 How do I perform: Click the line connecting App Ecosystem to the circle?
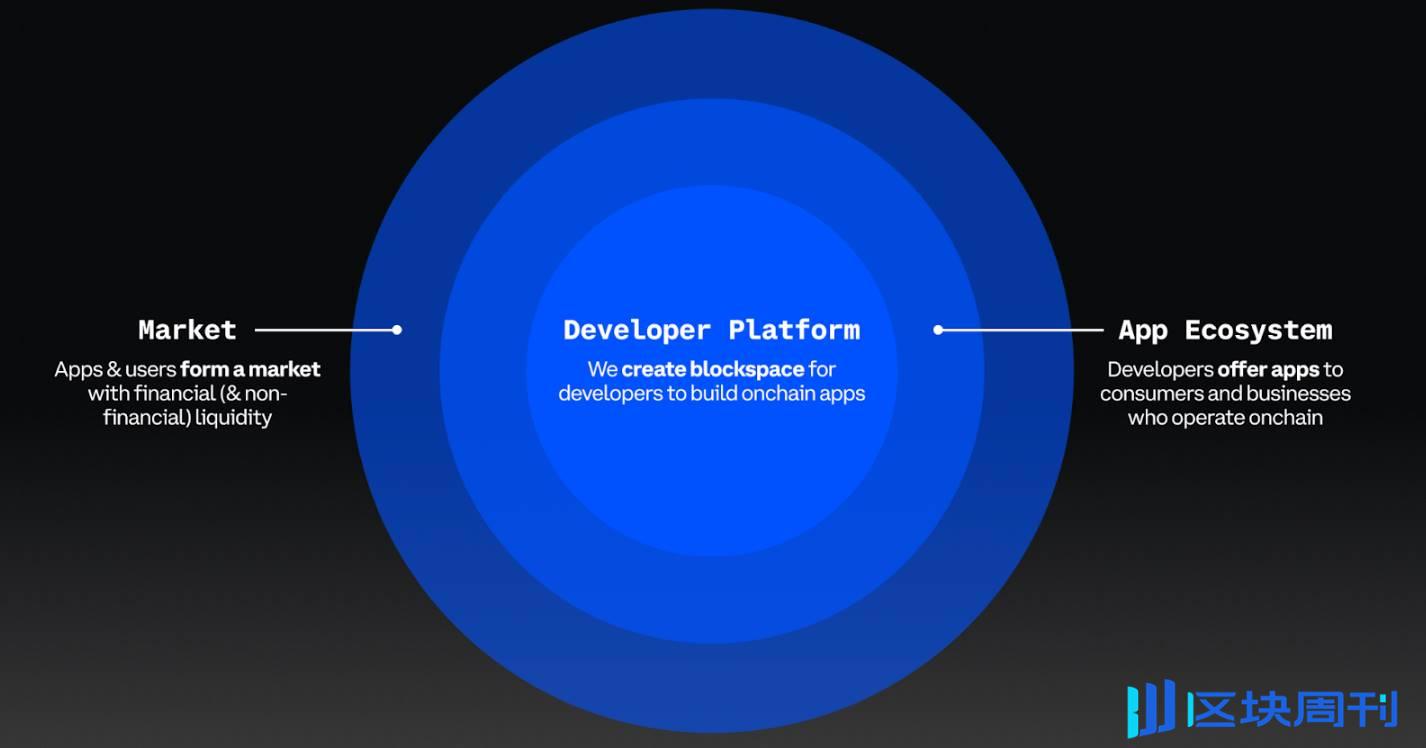click(x=1020, y=329)
